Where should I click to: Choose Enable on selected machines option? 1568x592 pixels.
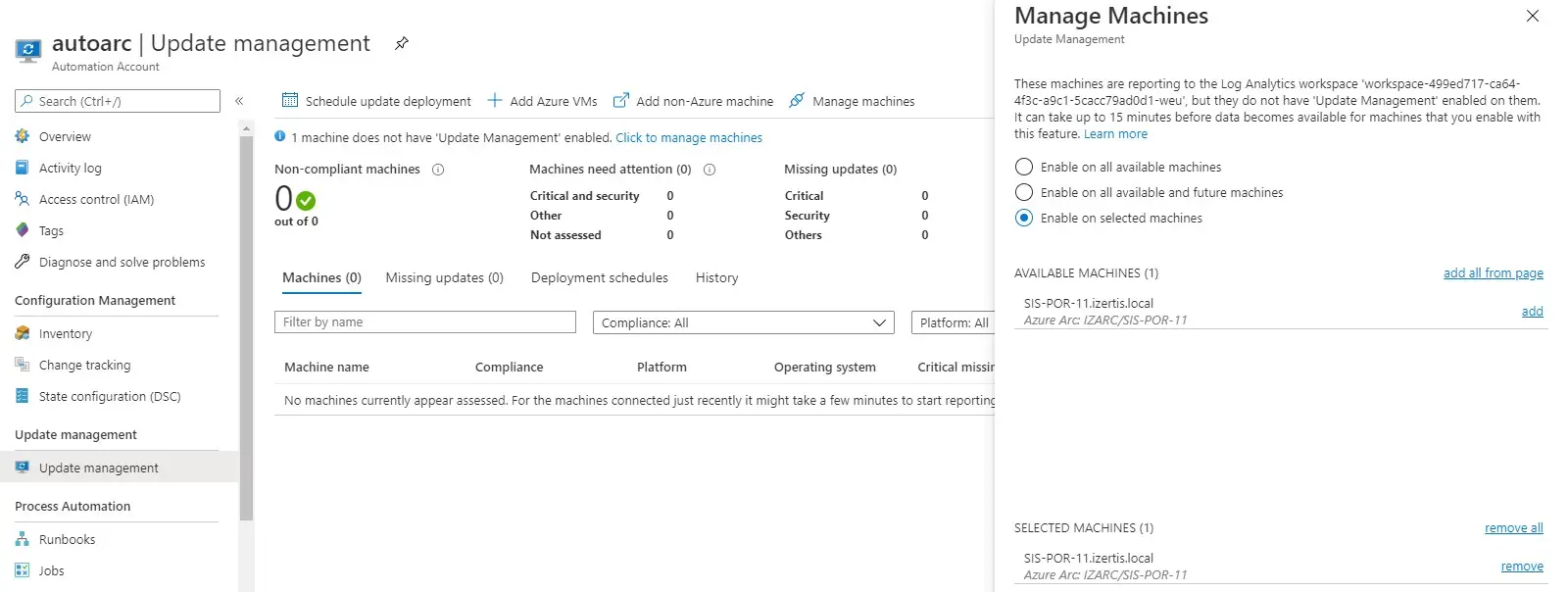tap(1024, 218)
